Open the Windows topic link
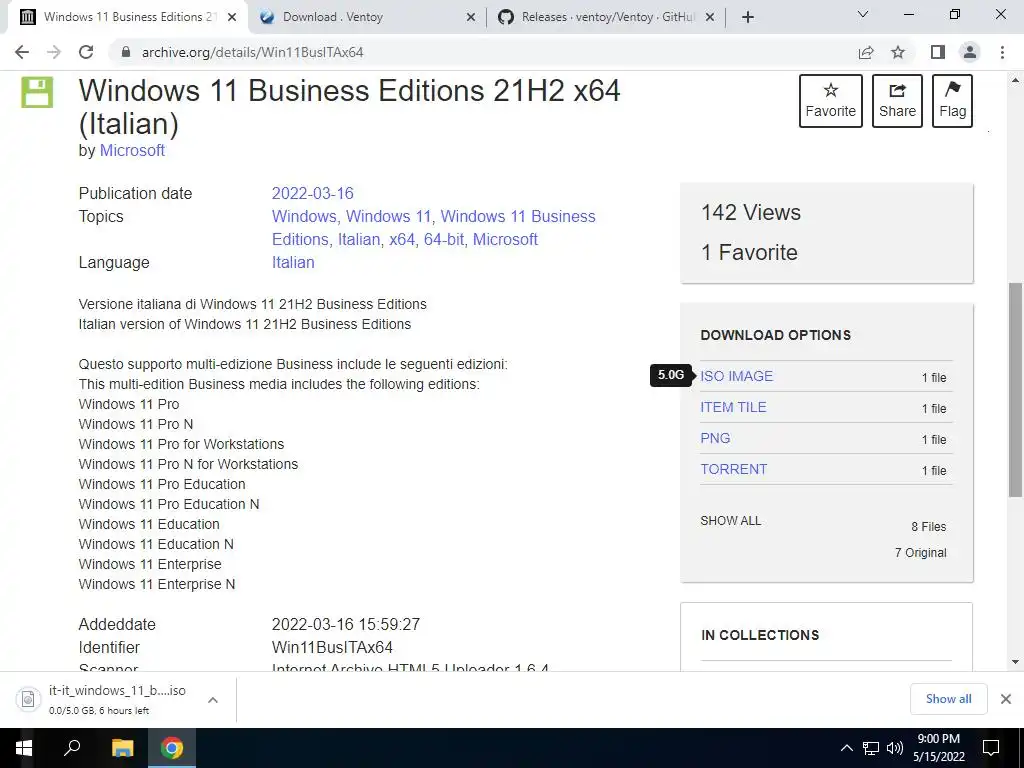Viewport: 1024px width, 768px height. point(304,216)
